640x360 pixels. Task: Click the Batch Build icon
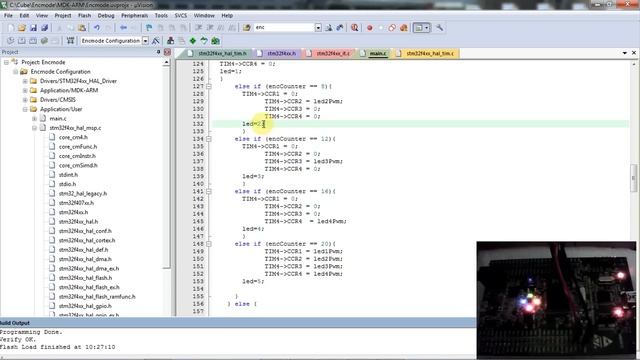point(44,41)
